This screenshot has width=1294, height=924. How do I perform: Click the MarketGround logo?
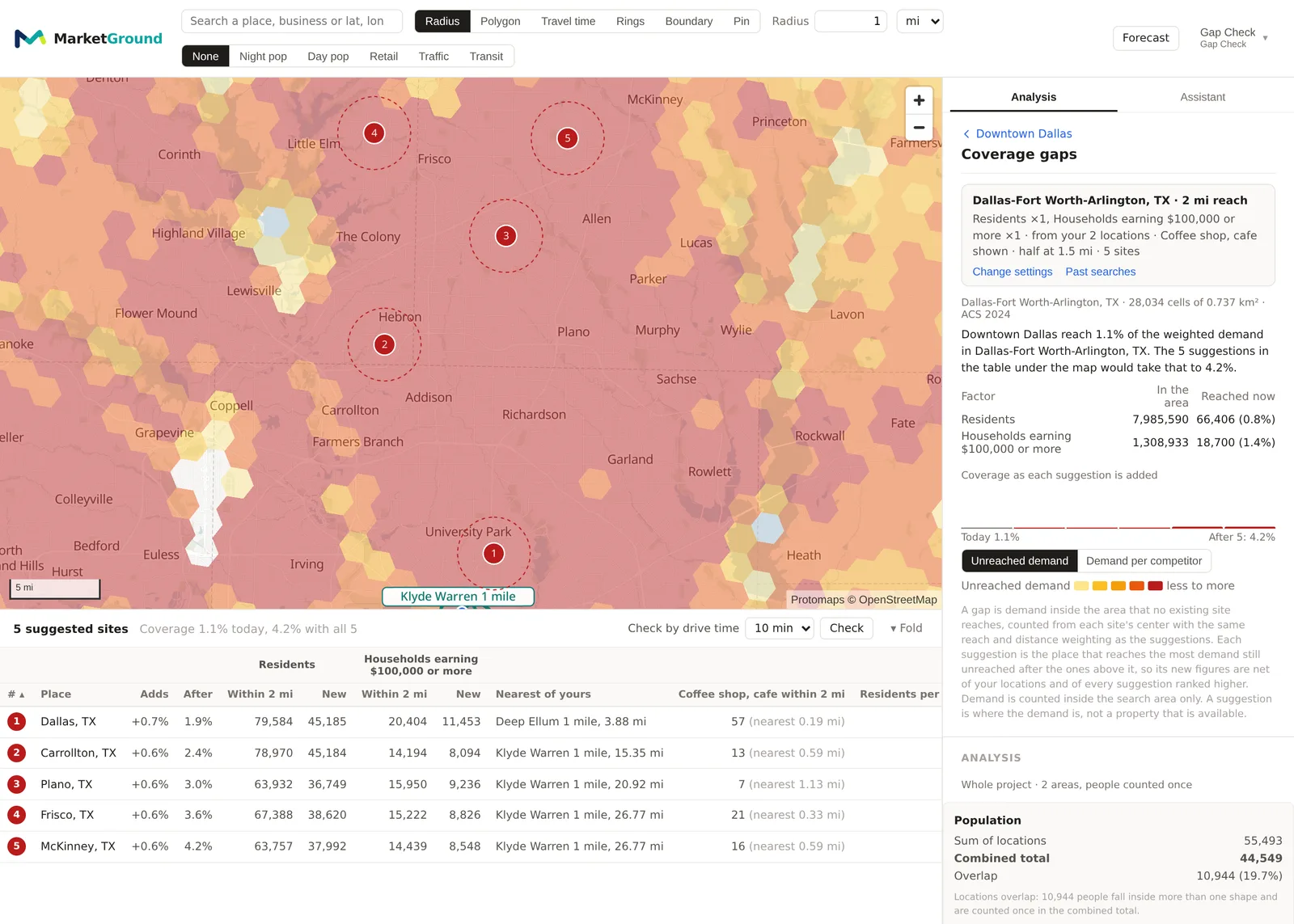[x=88, y=38]
